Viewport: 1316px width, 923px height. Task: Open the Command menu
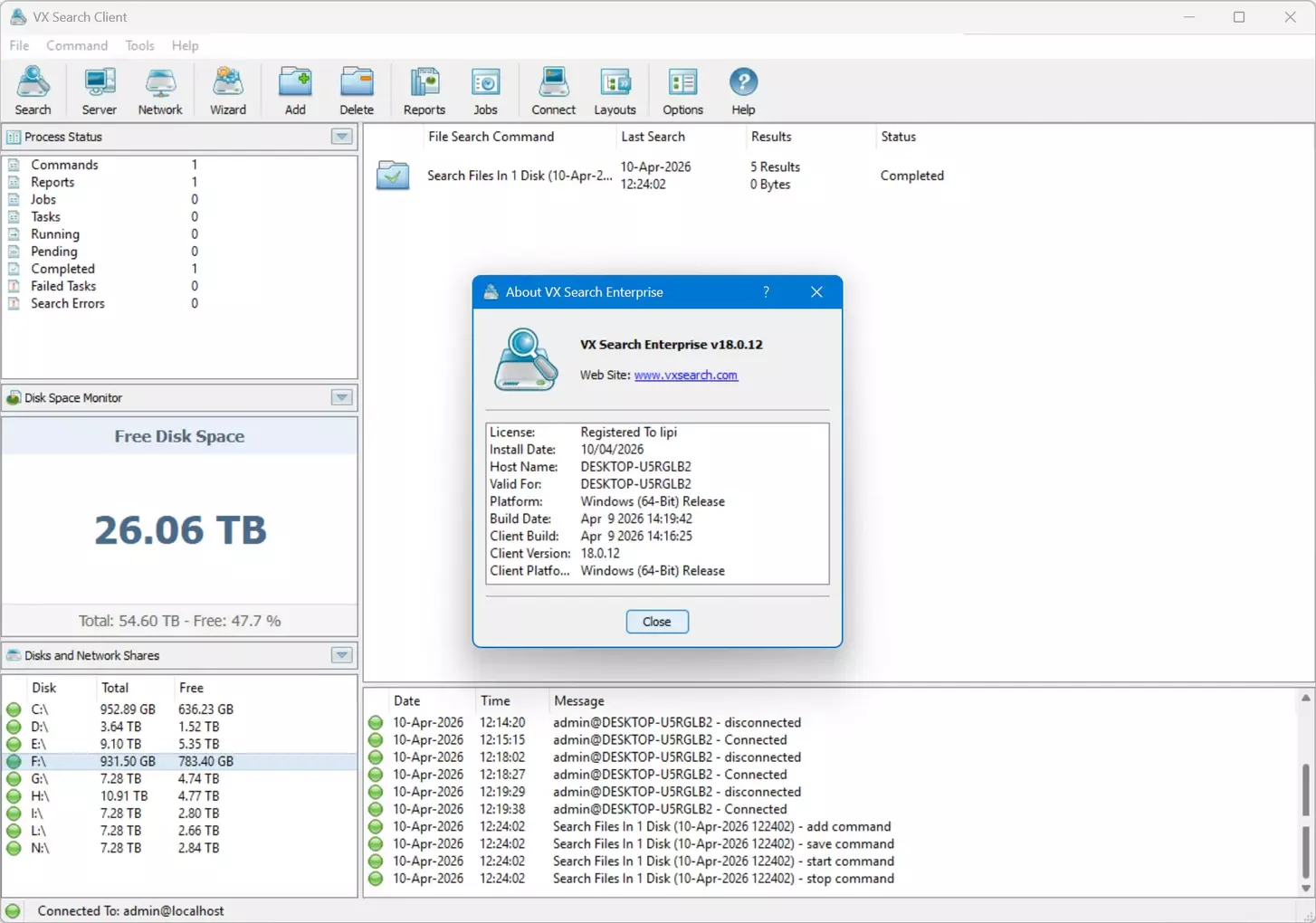pos(77,45)
